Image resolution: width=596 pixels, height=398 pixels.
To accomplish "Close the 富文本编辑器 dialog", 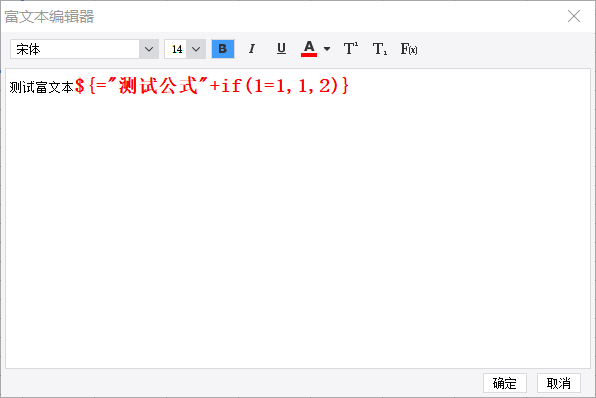I will 574,16.
